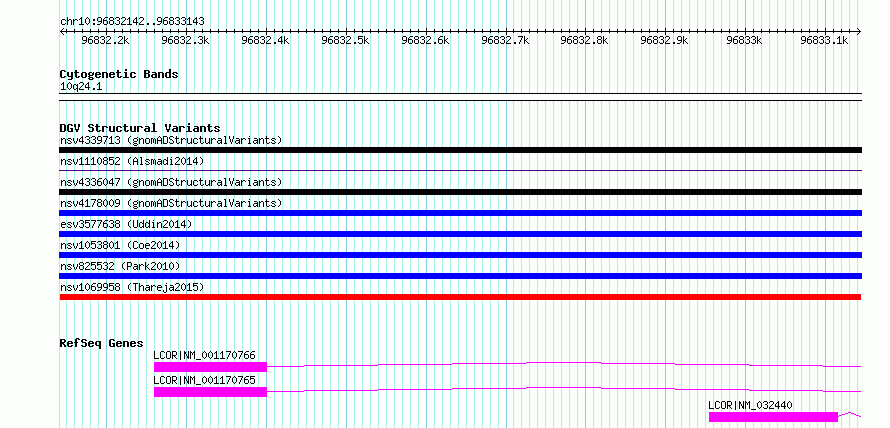Click the RefSeq Genes track title
The width and height of the screenshot is (890, 428).
[102, 343]
